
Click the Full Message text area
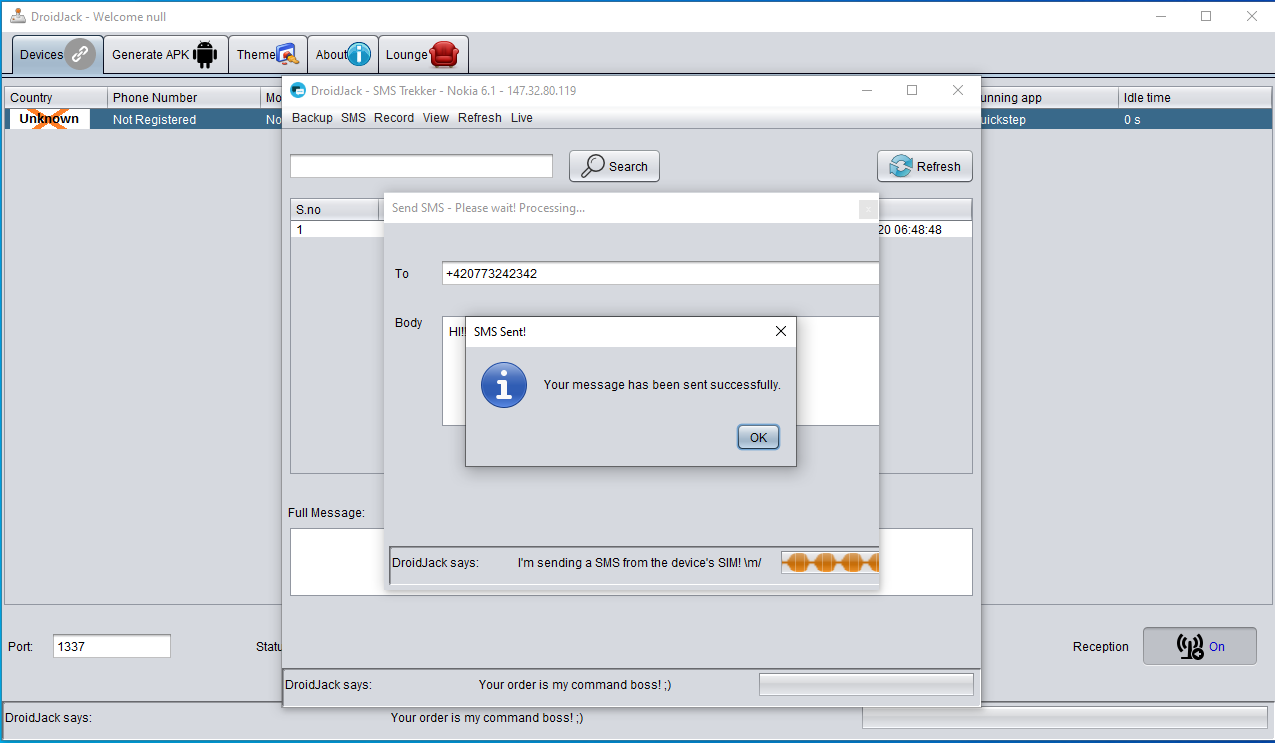click(x=631, y=562)
